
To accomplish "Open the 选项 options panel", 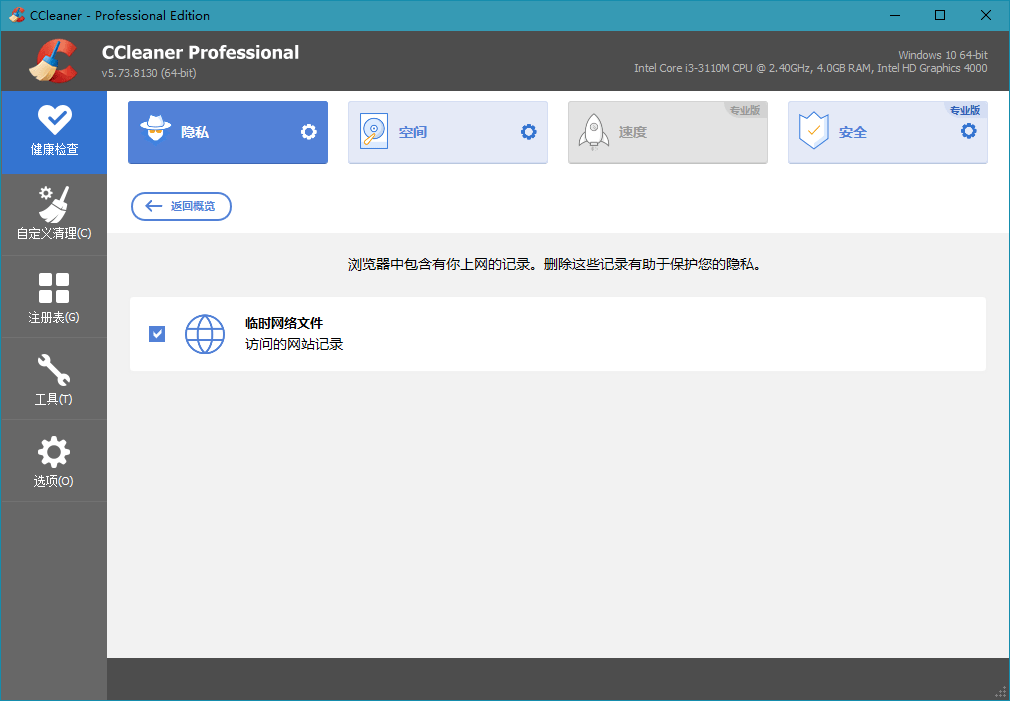I will click(x=54, y=460).
